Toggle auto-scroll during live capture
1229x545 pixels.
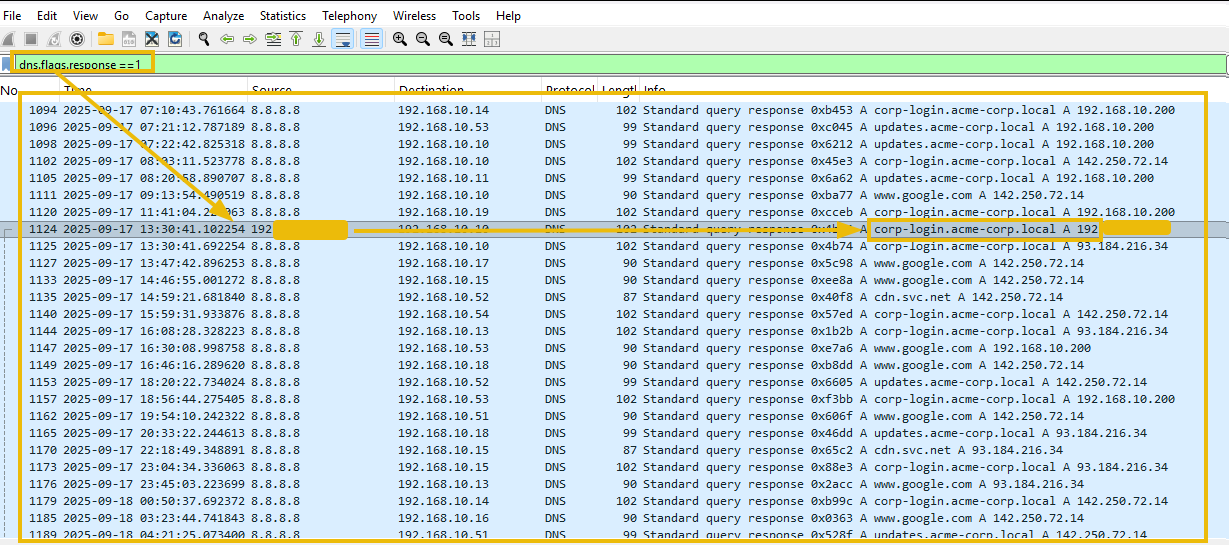pyautogui.click(x=342, y=39)
